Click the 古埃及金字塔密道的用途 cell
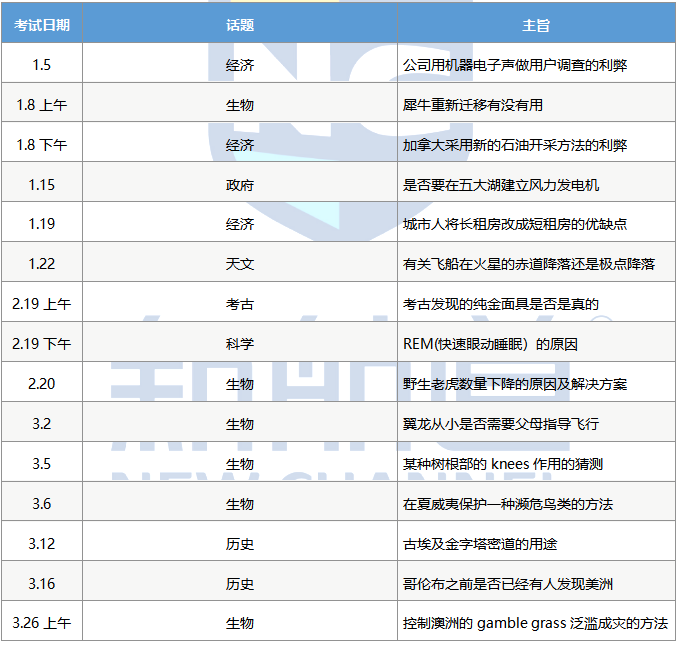The image size is (680, 645). click(x=479, y=544)
